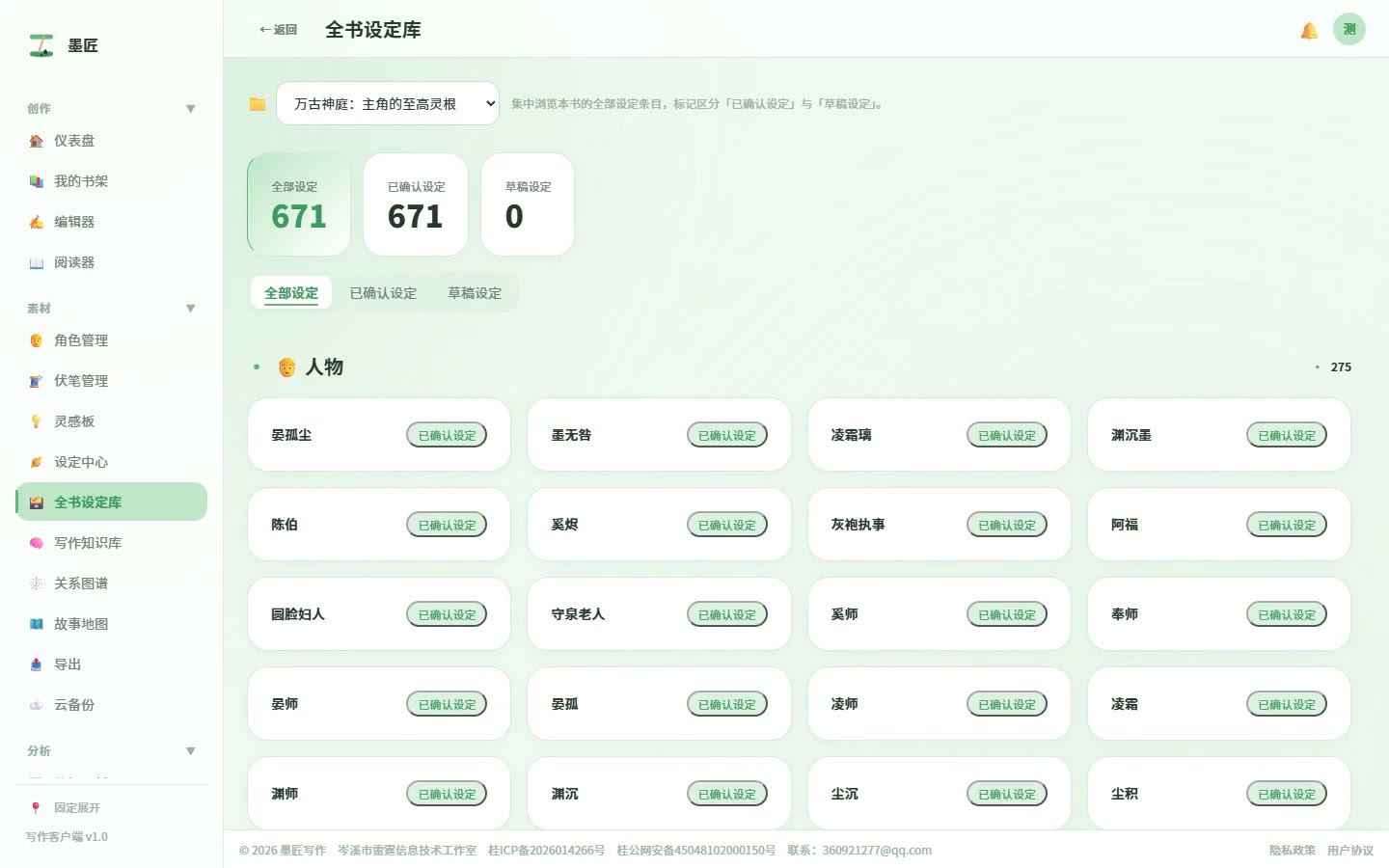Image resolution: width=1389 pixels, height=868 pixels.
Task: Click the 导出 export icon
Action: coord(36,665)
